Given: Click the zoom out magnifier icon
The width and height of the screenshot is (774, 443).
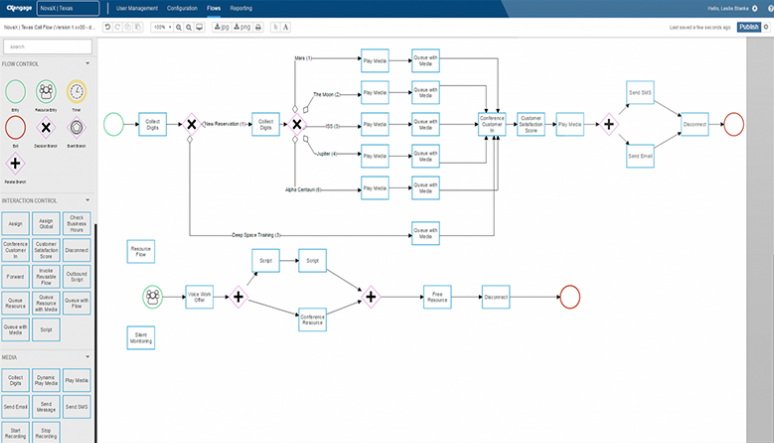Looking at the screenshot, I should [x=189, y=27].
